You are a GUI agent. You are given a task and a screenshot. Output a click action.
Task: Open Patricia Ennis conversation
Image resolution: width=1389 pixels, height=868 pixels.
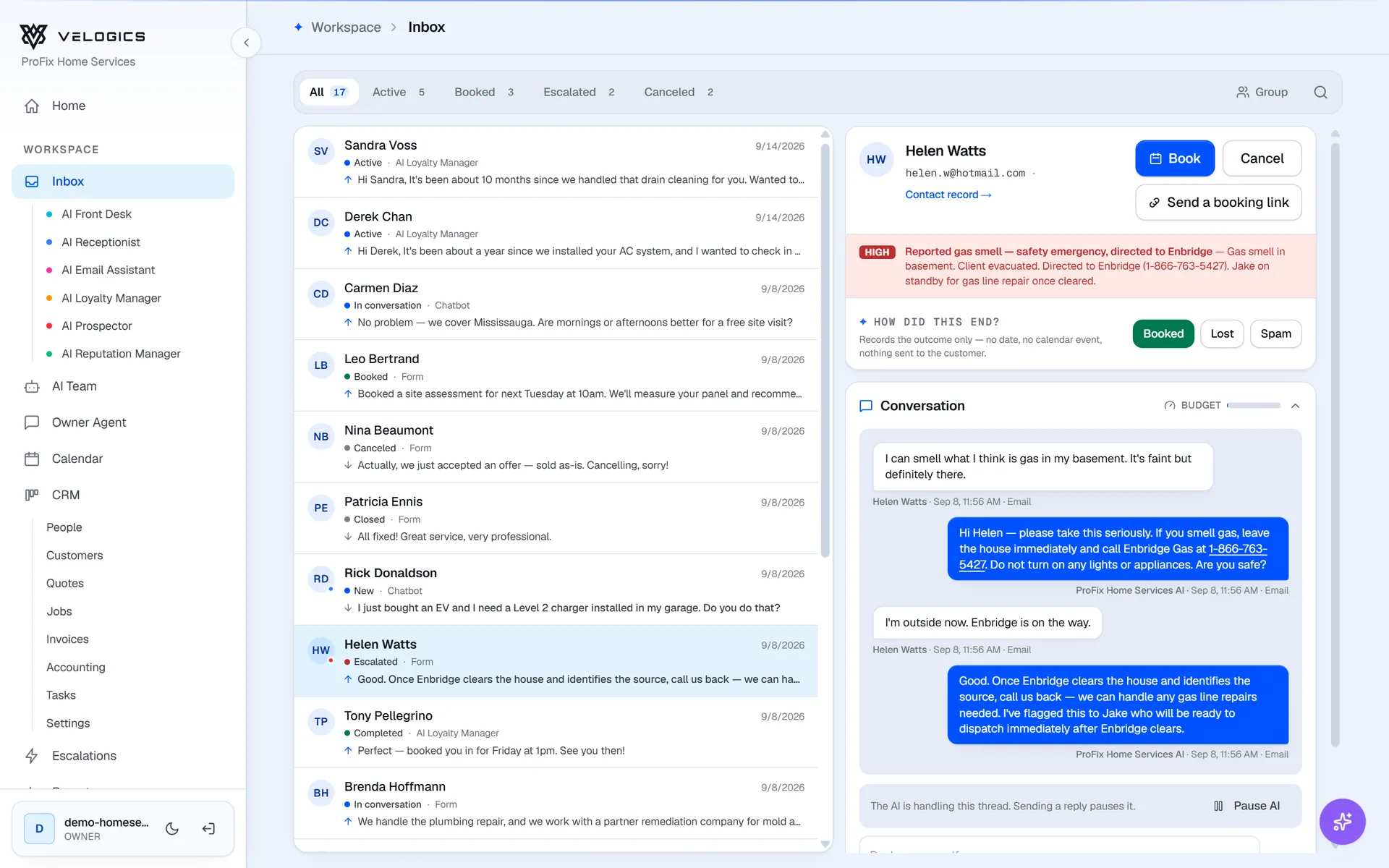click(x=556, y=519)
